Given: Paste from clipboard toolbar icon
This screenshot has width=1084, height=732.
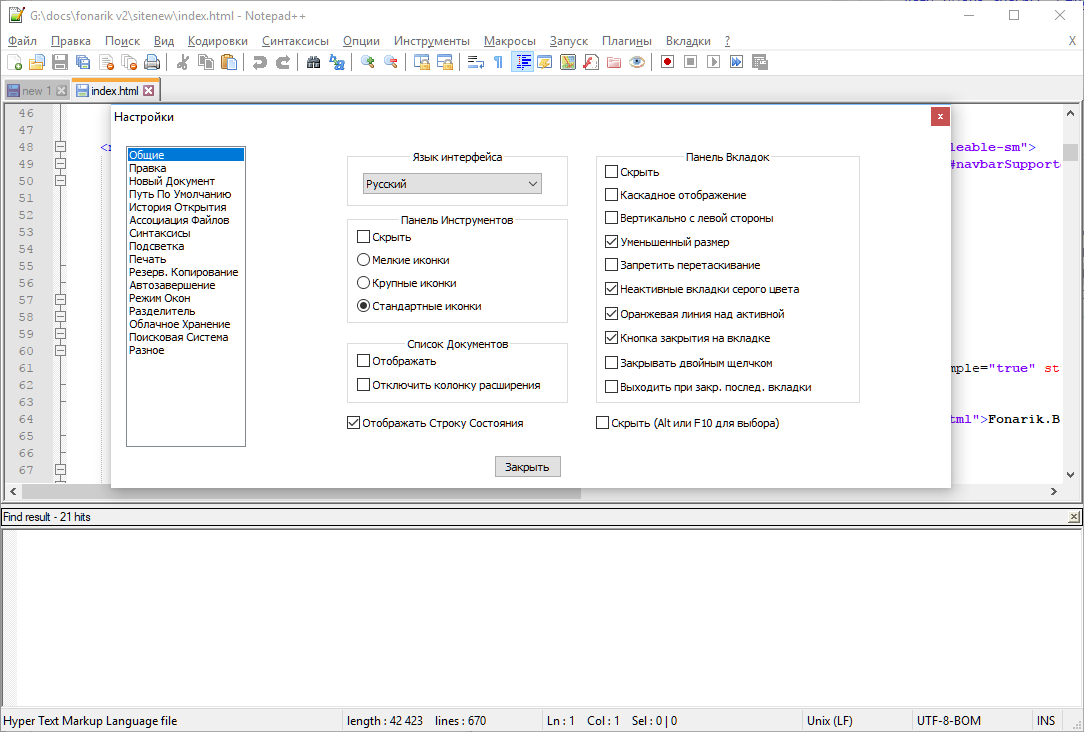Looking at the screenshot, I should [x=229, y=62].
